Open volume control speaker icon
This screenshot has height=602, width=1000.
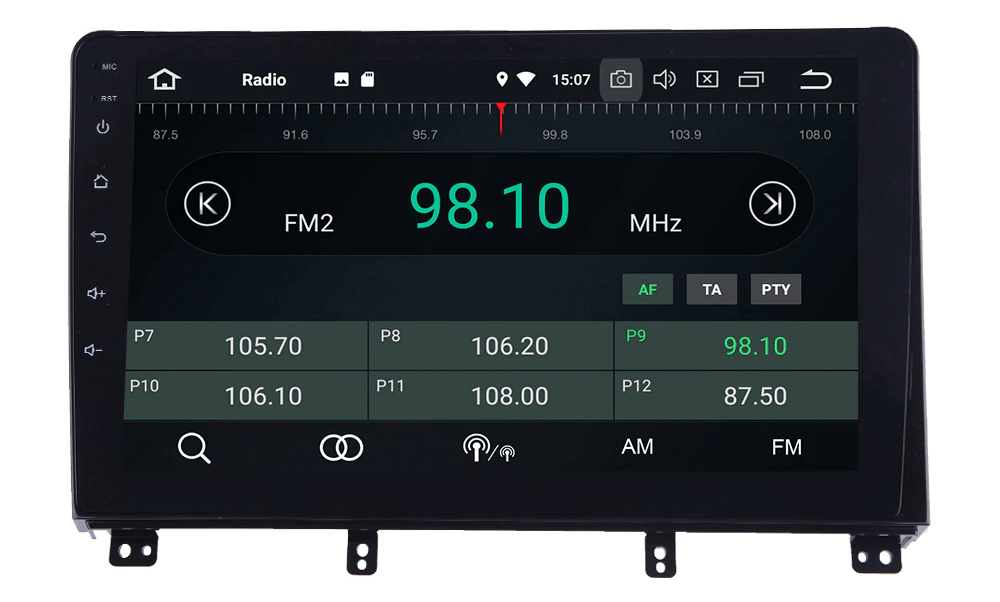coord(664,79)
